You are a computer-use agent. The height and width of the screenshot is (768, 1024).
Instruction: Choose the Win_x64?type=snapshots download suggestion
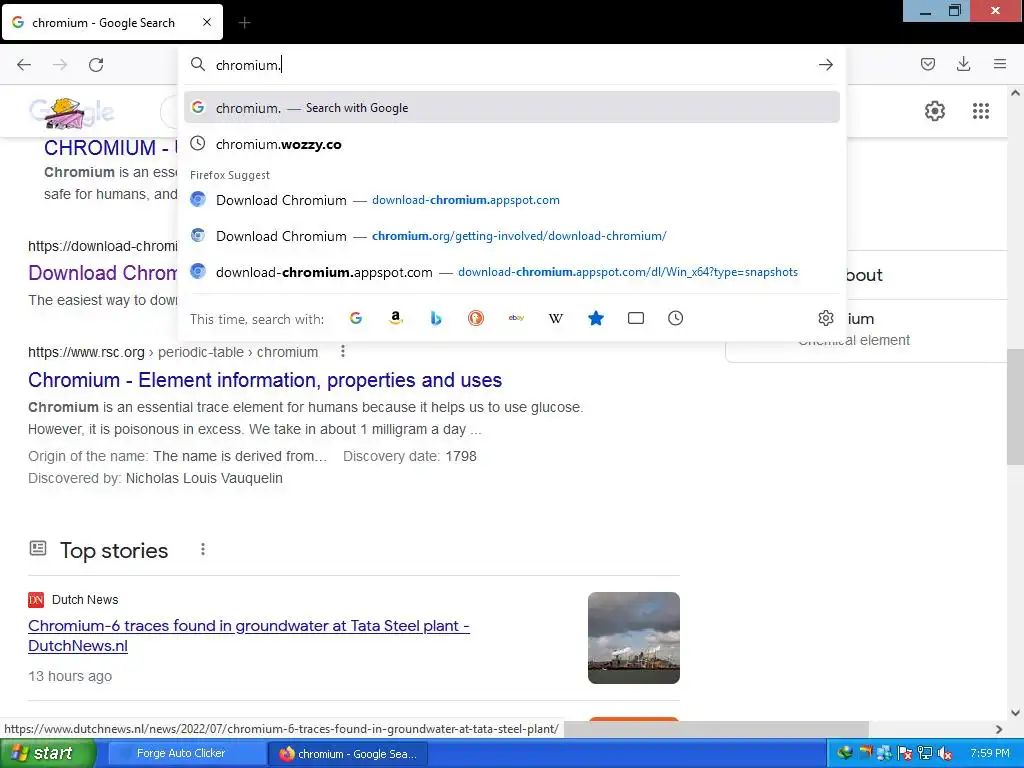pos(512,272)
